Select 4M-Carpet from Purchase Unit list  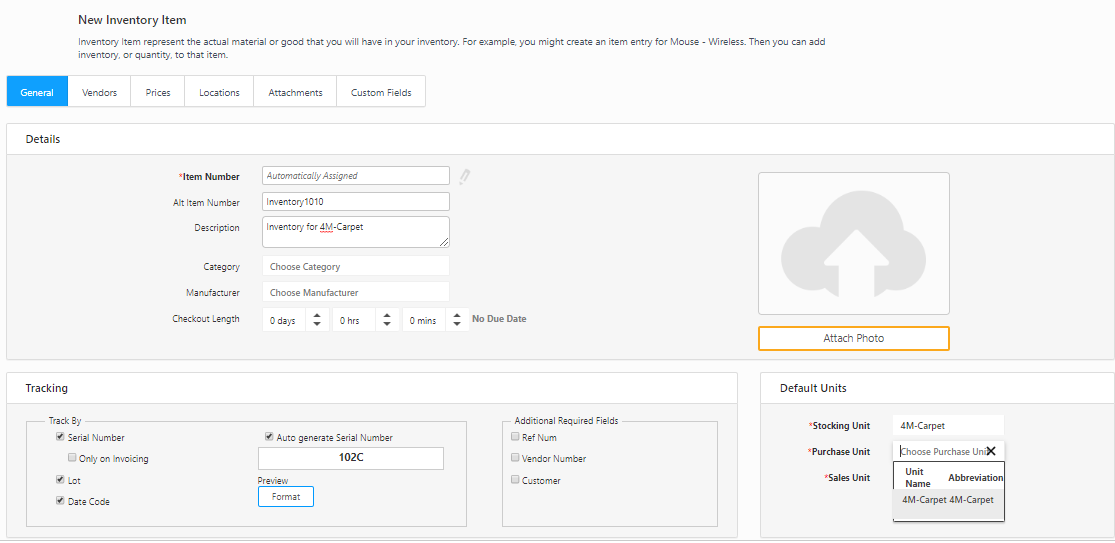(947, 500)
